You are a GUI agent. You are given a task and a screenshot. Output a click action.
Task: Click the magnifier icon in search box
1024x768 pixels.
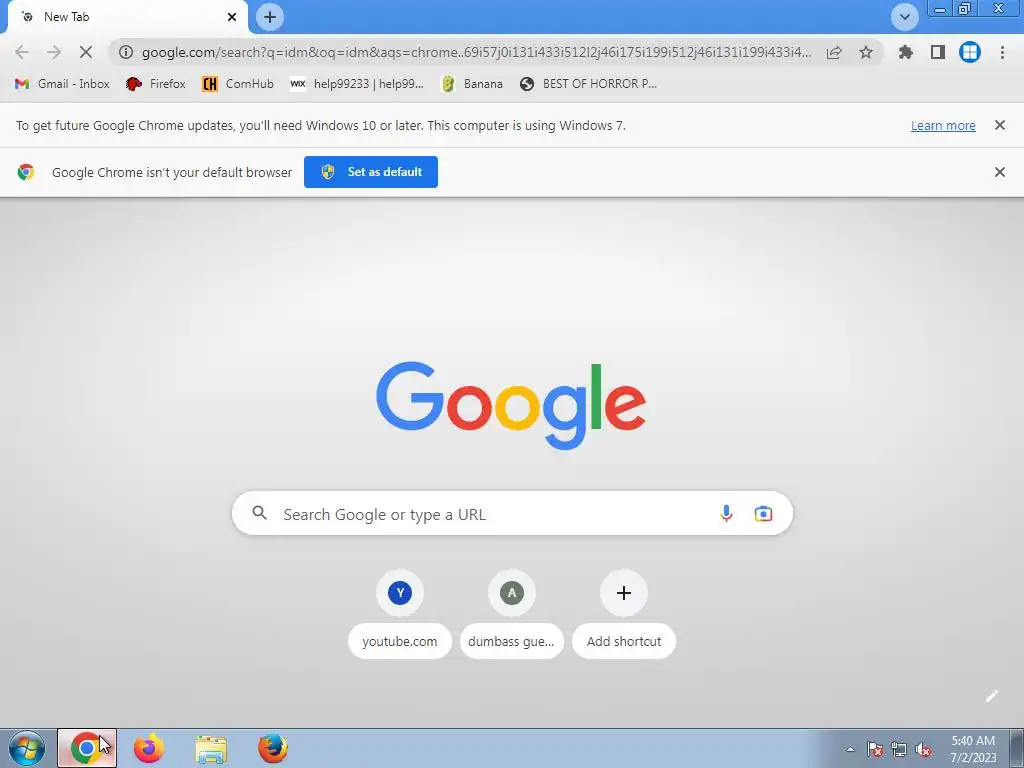[259, 513]
